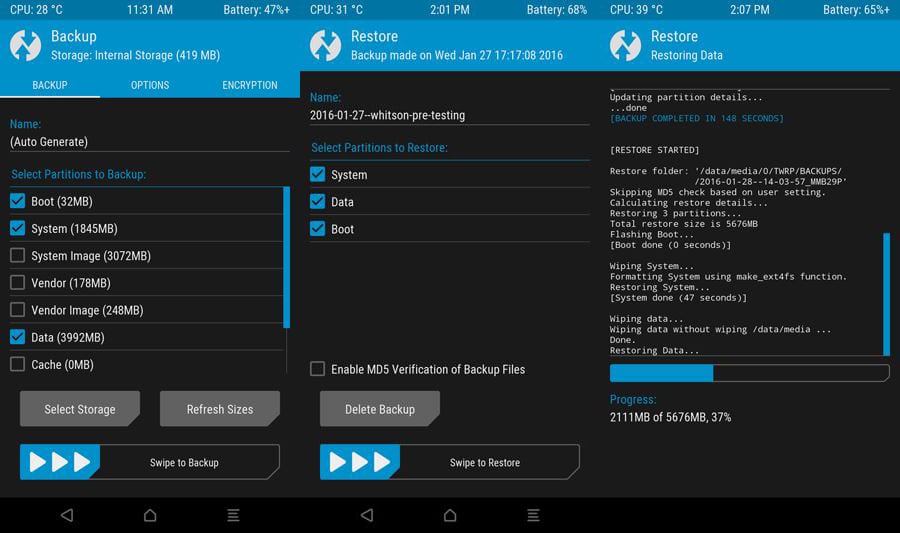Tap 'Total restore size is 5676MB' log line
This screenshot has height=533, width=900.
click(x=684, y=224)
